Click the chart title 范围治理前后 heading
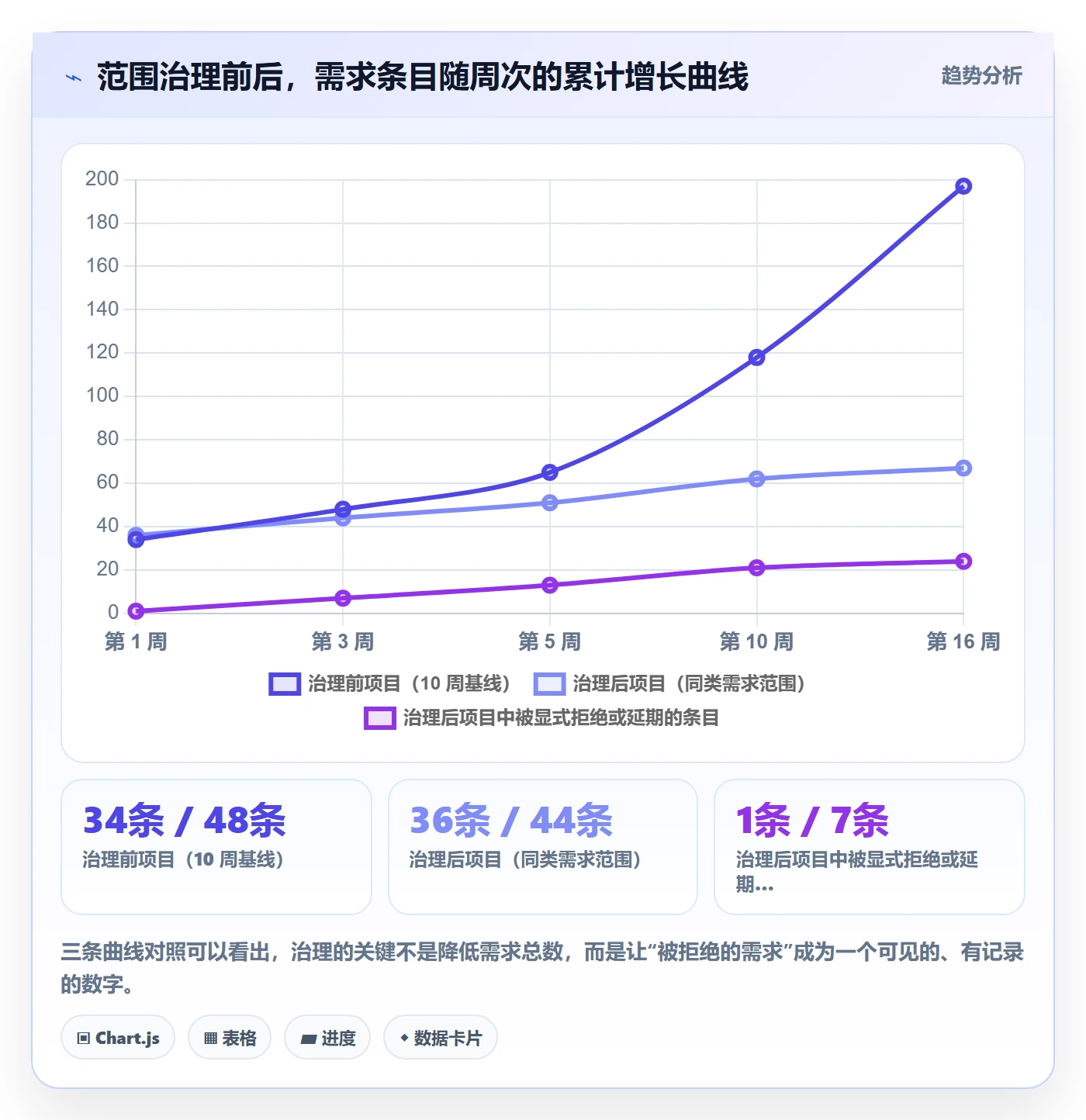 pyautogui.click(x=423, y=77)
